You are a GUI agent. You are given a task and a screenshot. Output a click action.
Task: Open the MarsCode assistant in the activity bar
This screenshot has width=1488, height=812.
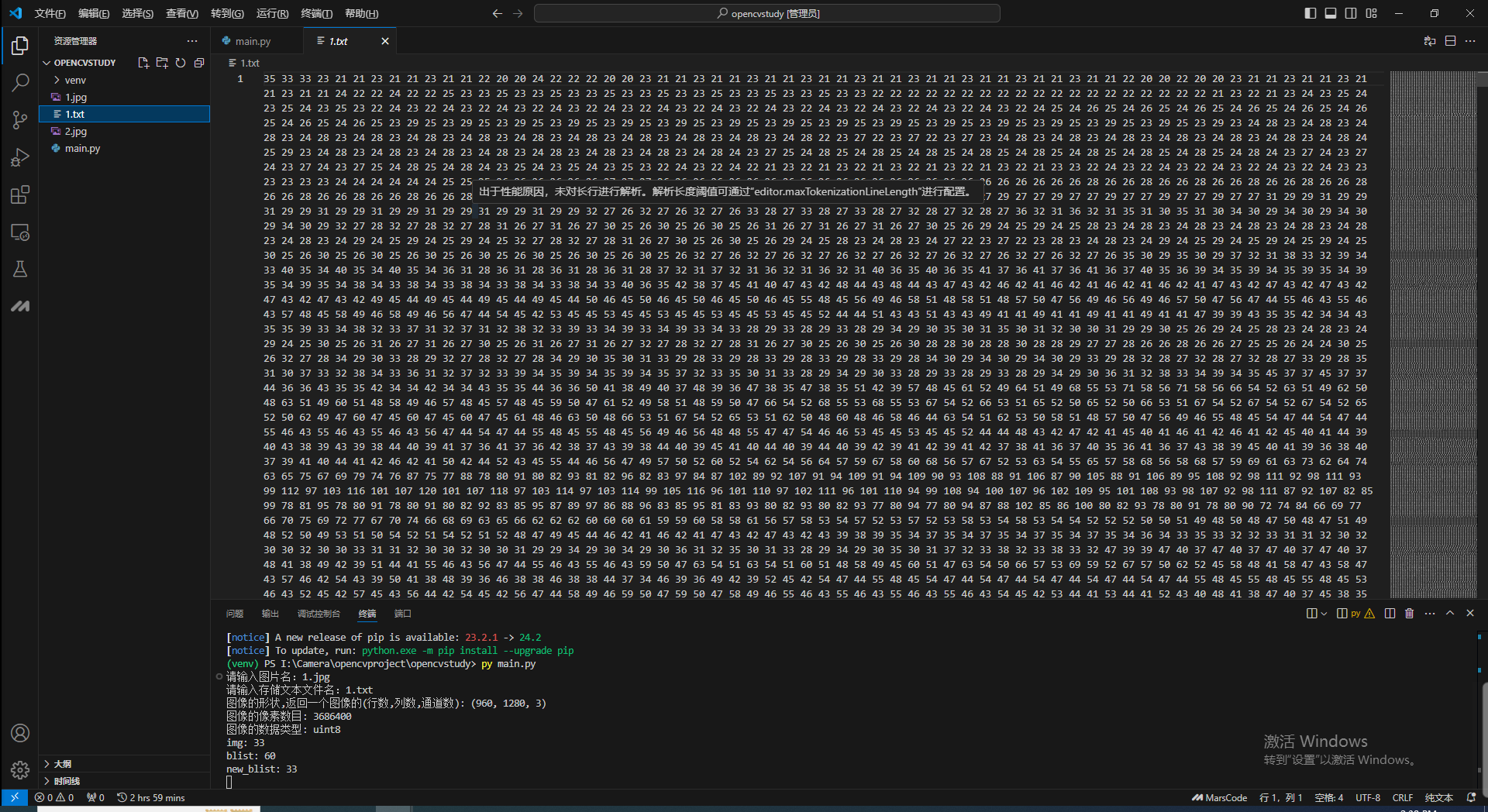click(20, 306)
